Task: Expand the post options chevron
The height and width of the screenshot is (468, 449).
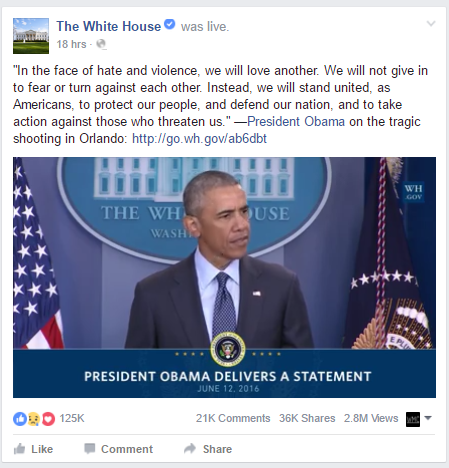Action: pos(431,24)
